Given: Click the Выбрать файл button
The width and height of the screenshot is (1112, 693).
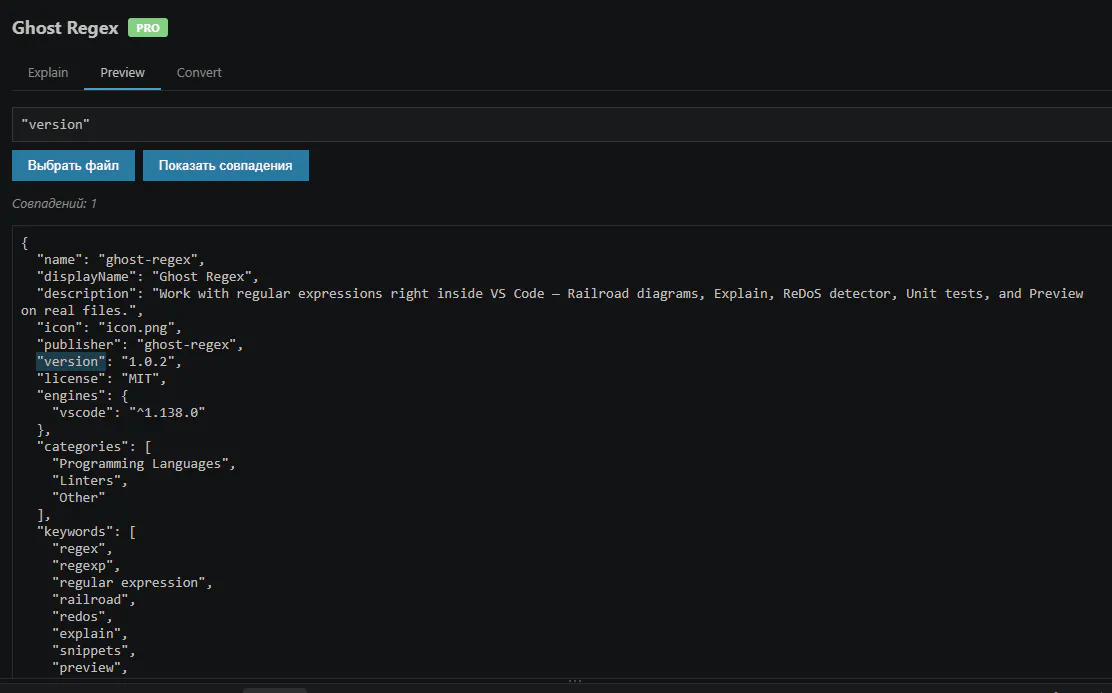Looking at the screenshot, I should [x=73, y=165].
